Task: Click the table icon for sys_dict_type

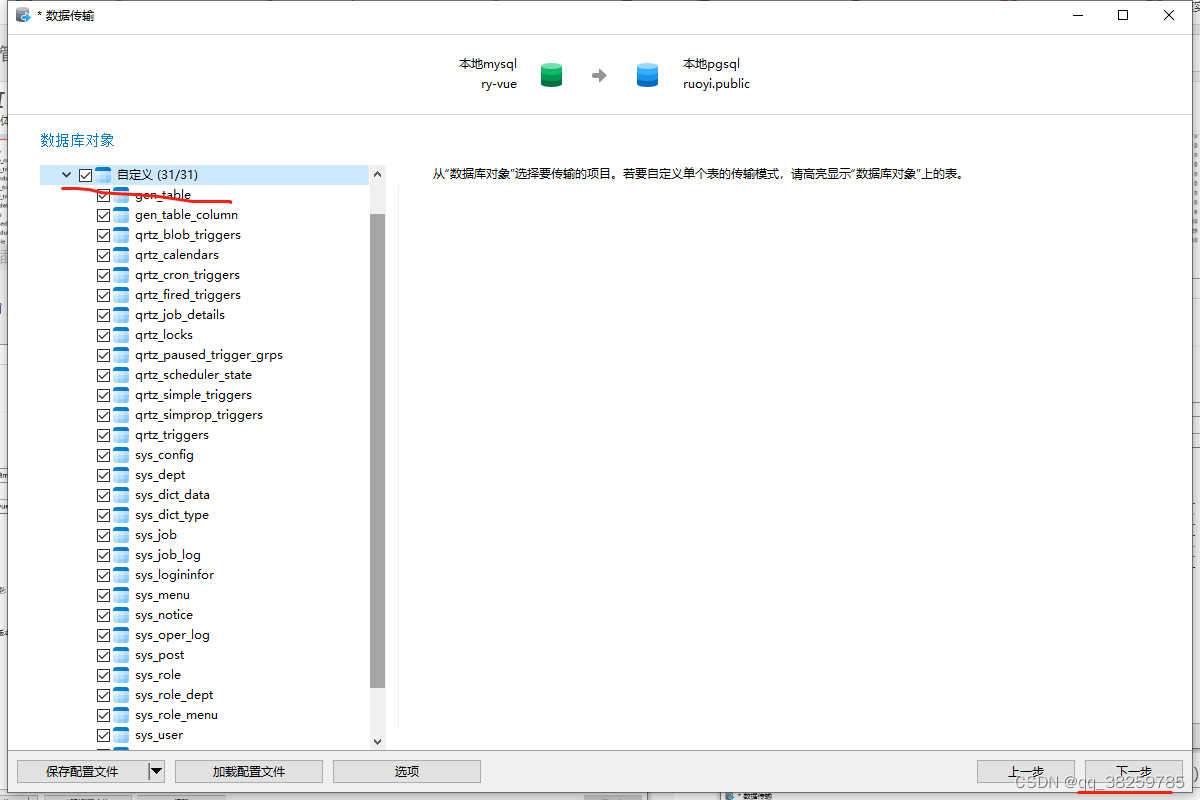Action: [x=121, y=515]
